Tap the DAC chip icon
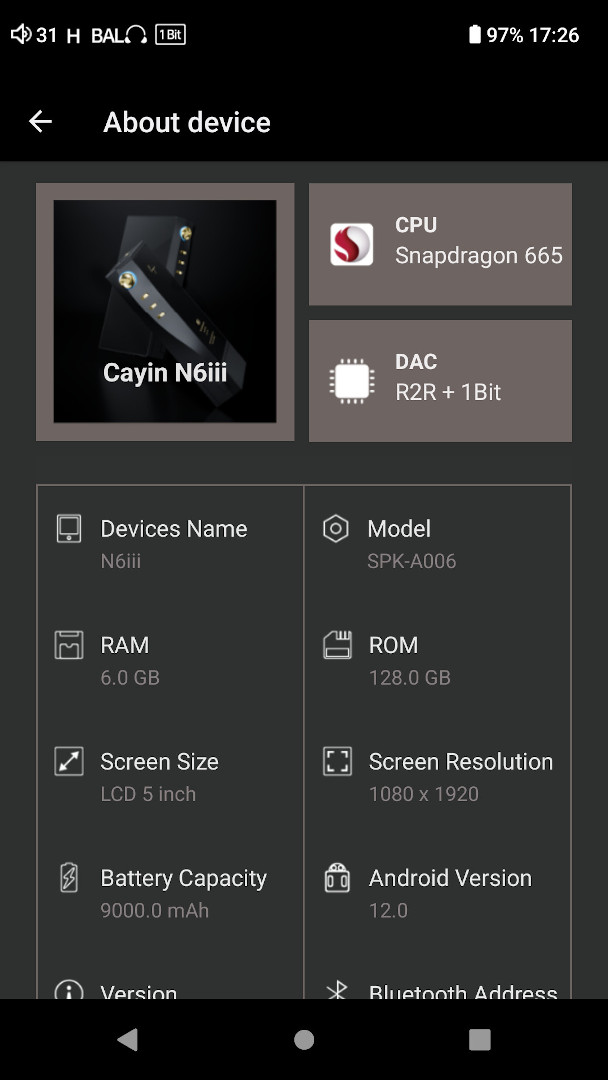This screenshot has width=608, height=1080. pyautogui.click(x=352, y=381)
